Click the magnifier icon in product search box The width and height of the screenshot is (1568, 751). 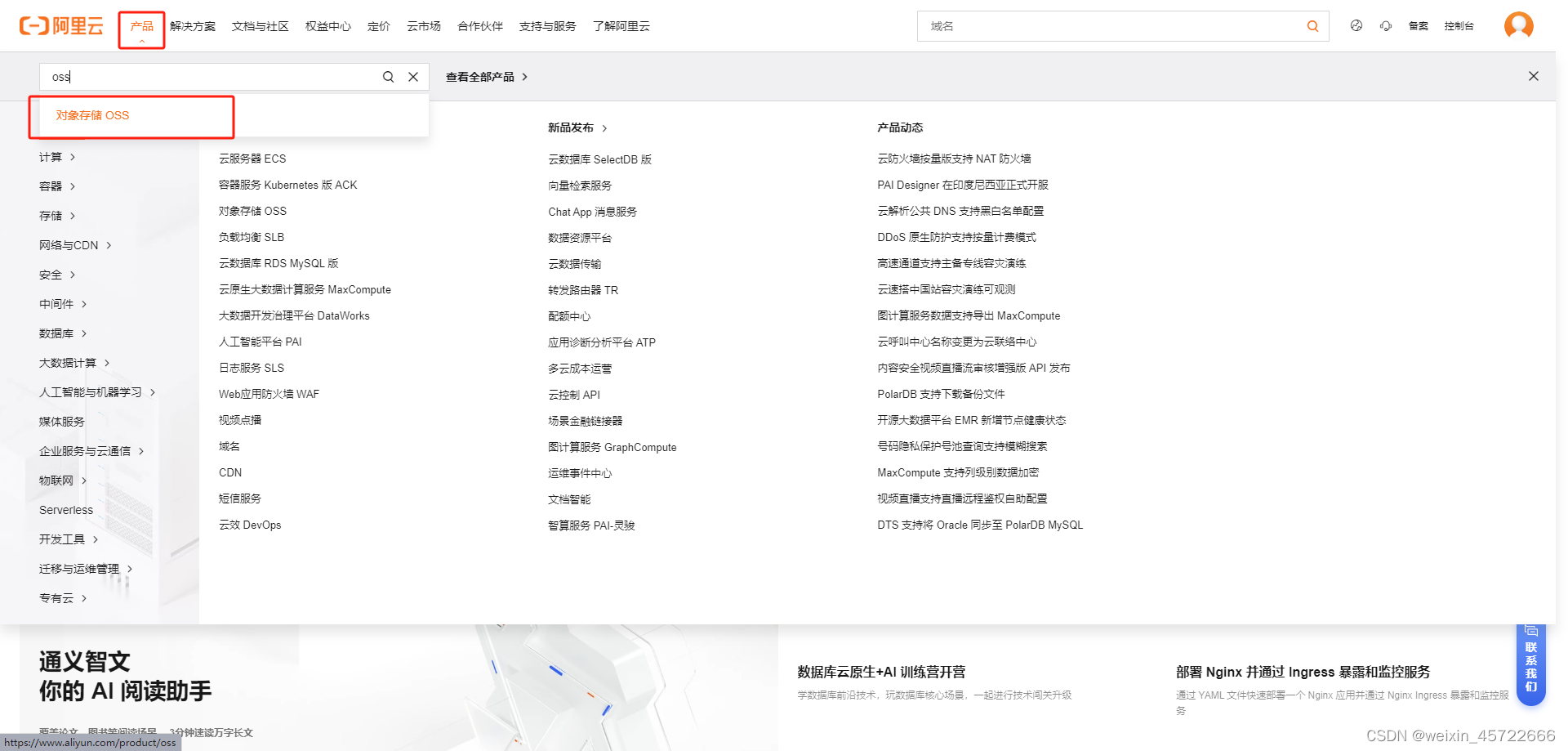[389, 77]
